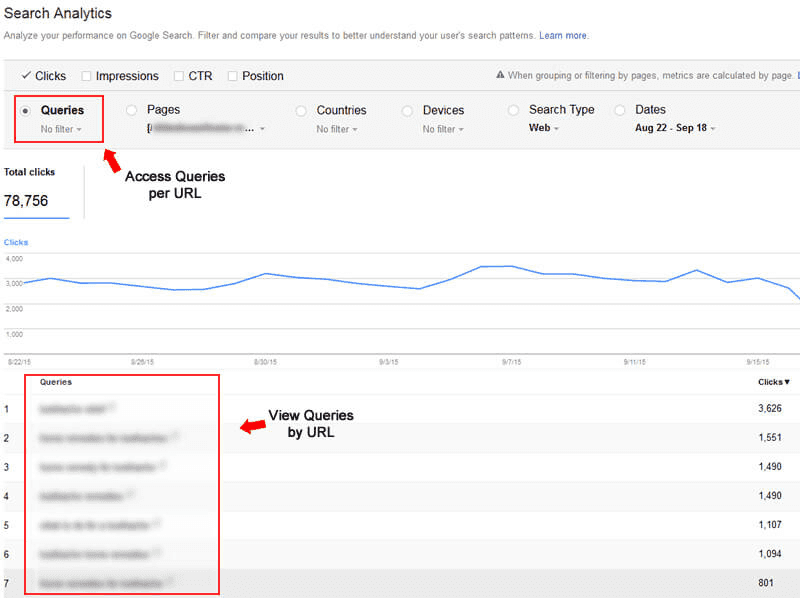This screenshot has height=598, width=800.
Task: Open the Web search type dropdown
Action: [544, 128]
